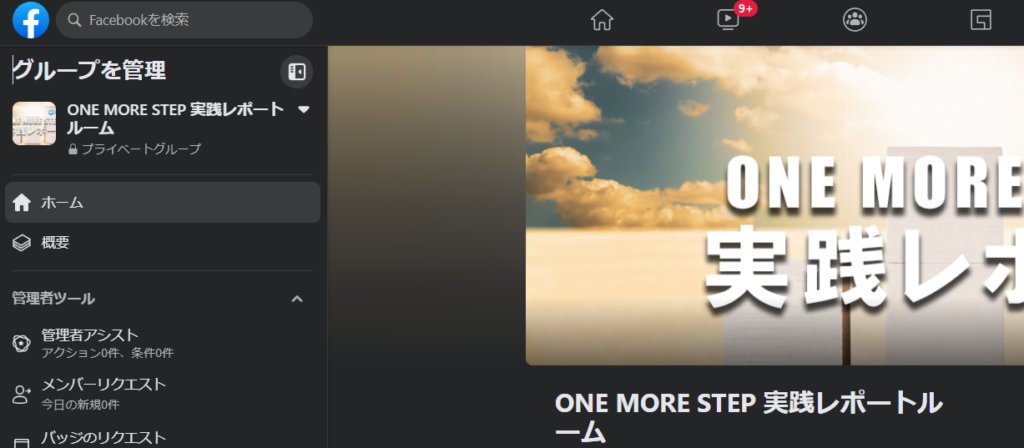The height and width of the screenshot is (448, 1024).
Task: Click the 概要 layers icon
Action: (22, 244)
